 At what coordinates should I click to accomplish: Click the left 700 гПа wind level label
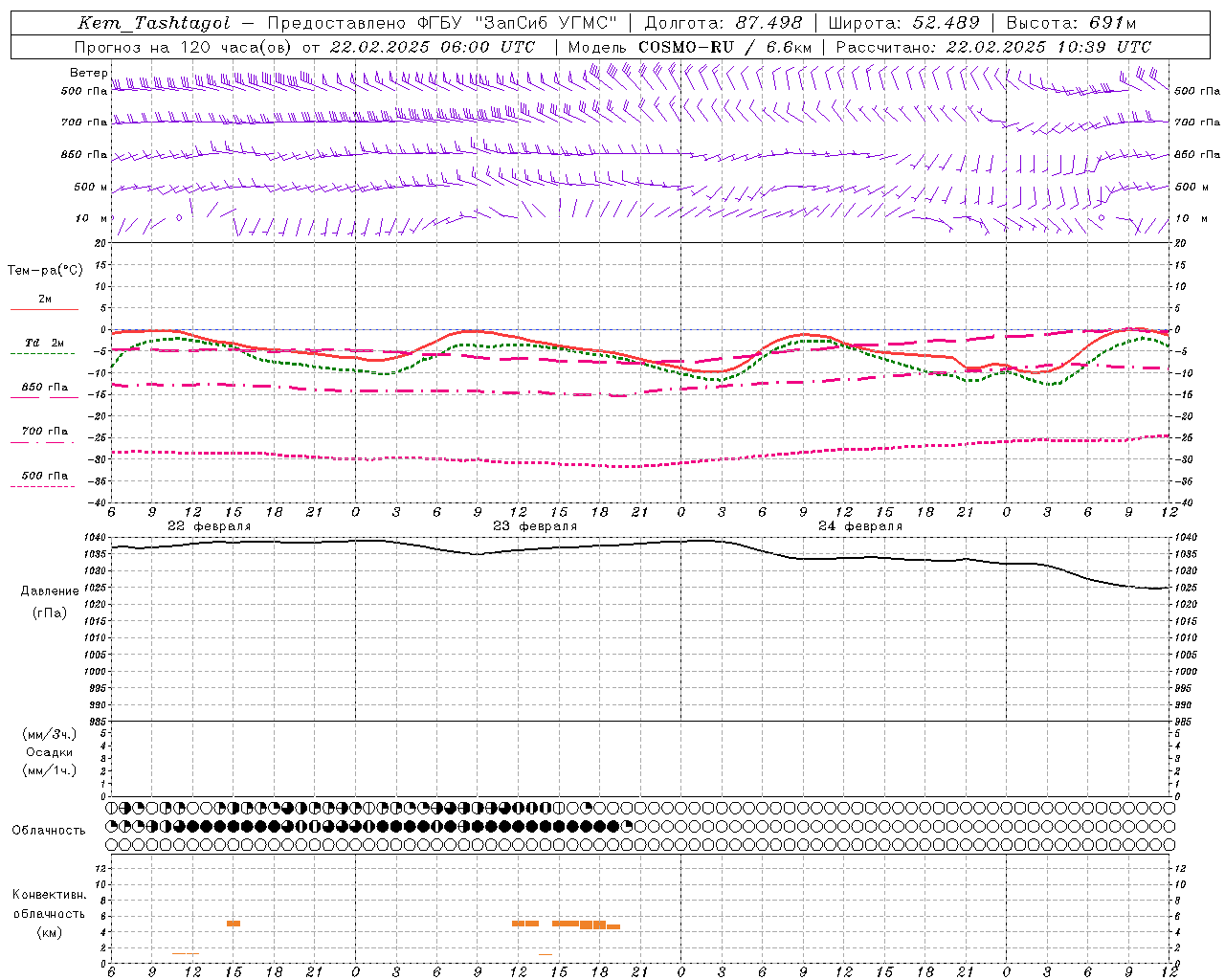(x=84, y=122)
